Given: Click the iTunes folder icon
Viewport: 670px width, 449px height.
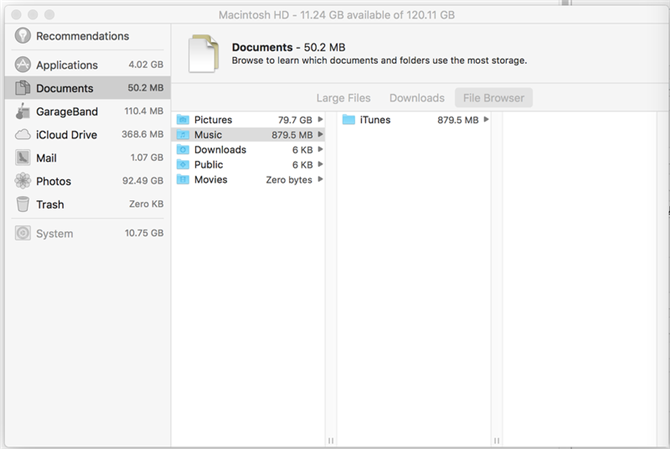Looking at the screenshot, I should pos(349,120).
